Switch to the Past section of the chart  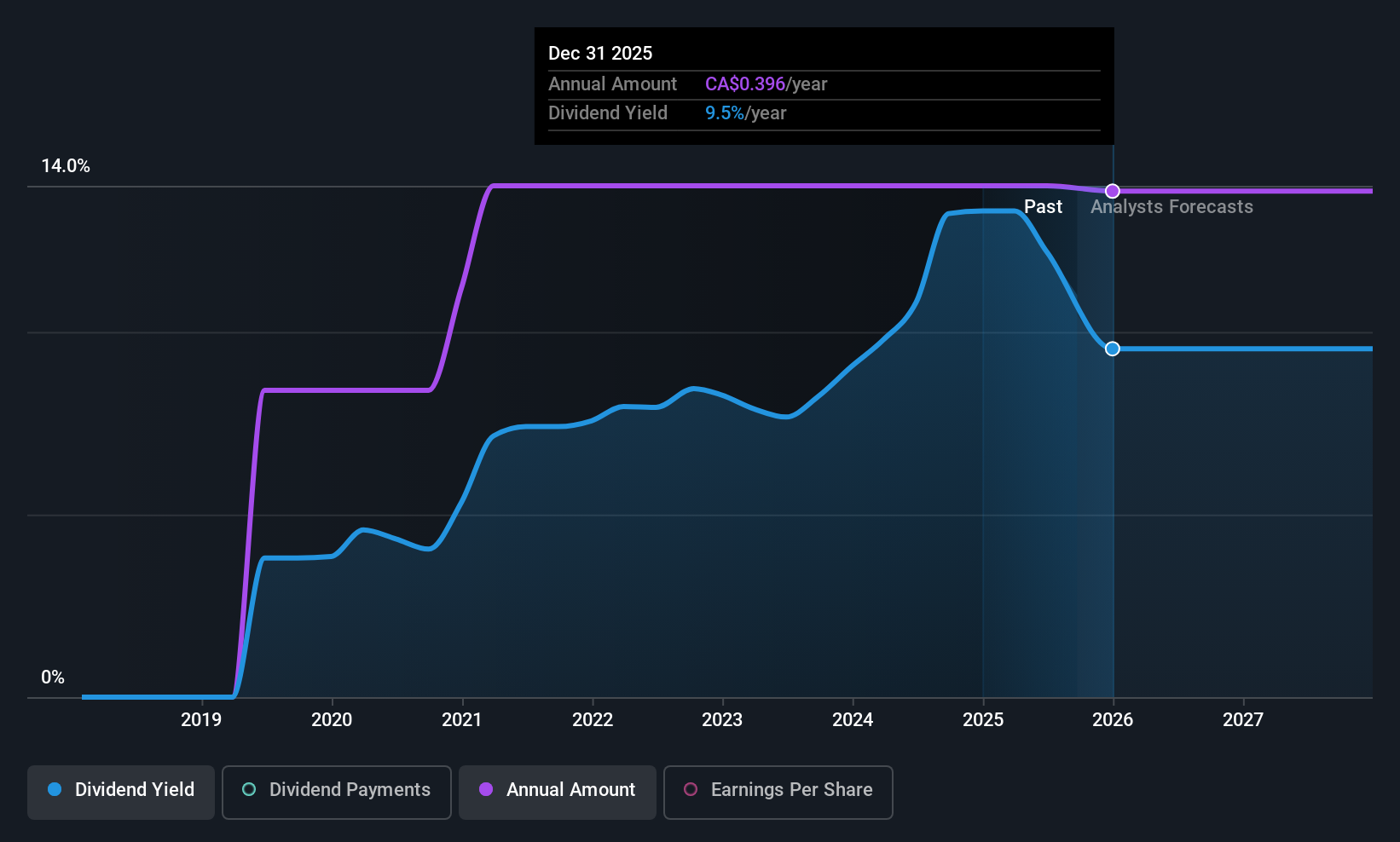coord(1043,206)
